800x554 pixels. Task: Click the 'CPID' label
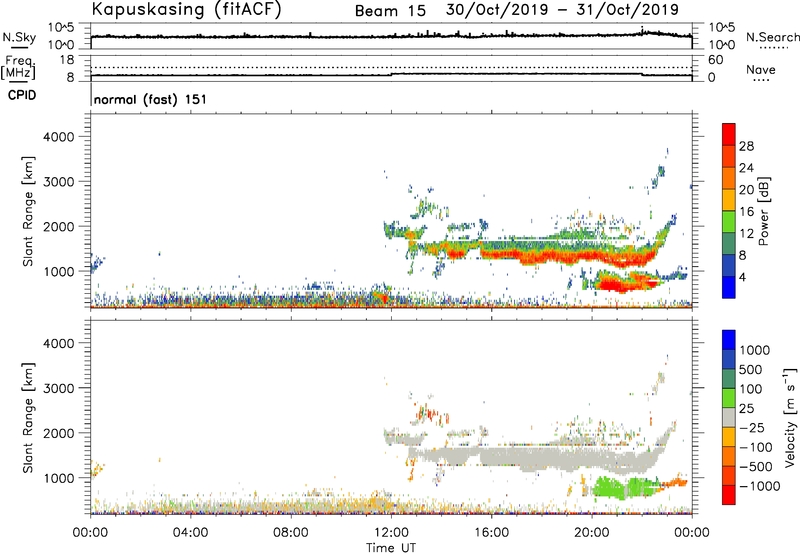(x=22, y=95)
